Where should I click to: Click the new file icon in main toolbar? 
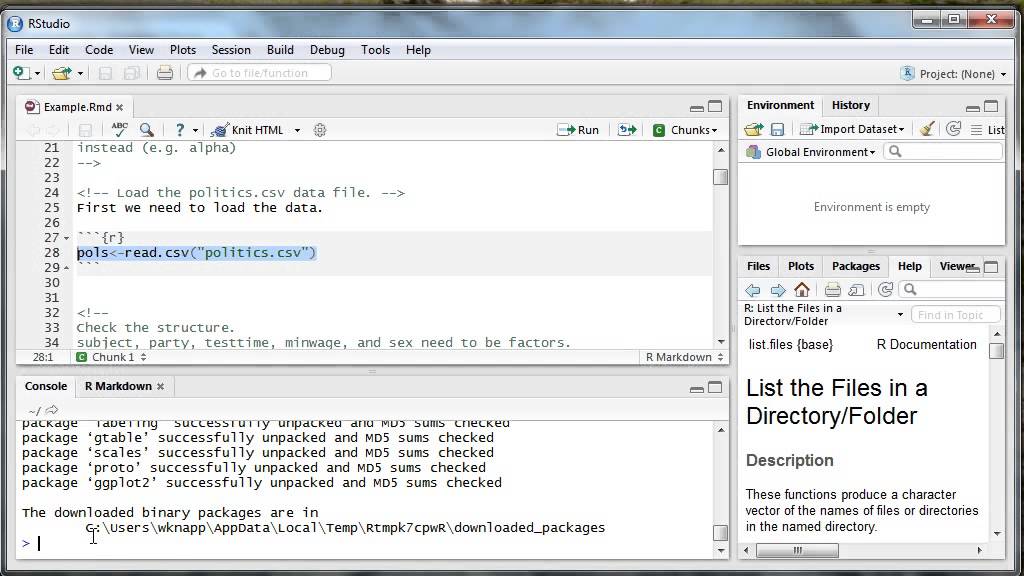click(x=22, y=73)
